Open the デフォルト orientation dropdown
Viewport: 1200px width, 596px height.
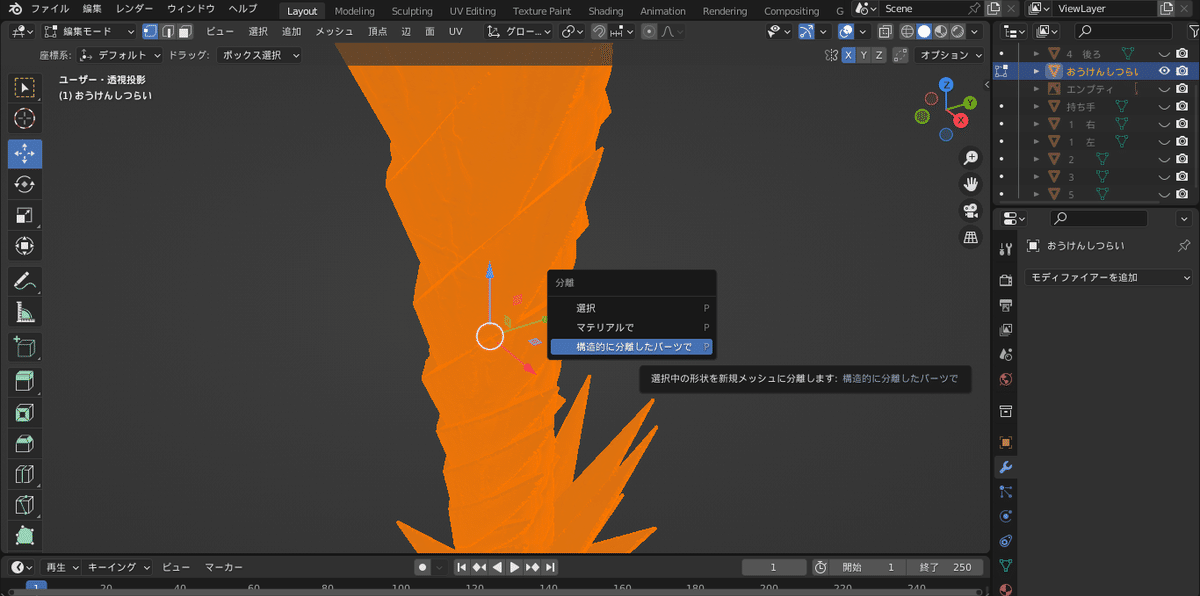point(120,55)
